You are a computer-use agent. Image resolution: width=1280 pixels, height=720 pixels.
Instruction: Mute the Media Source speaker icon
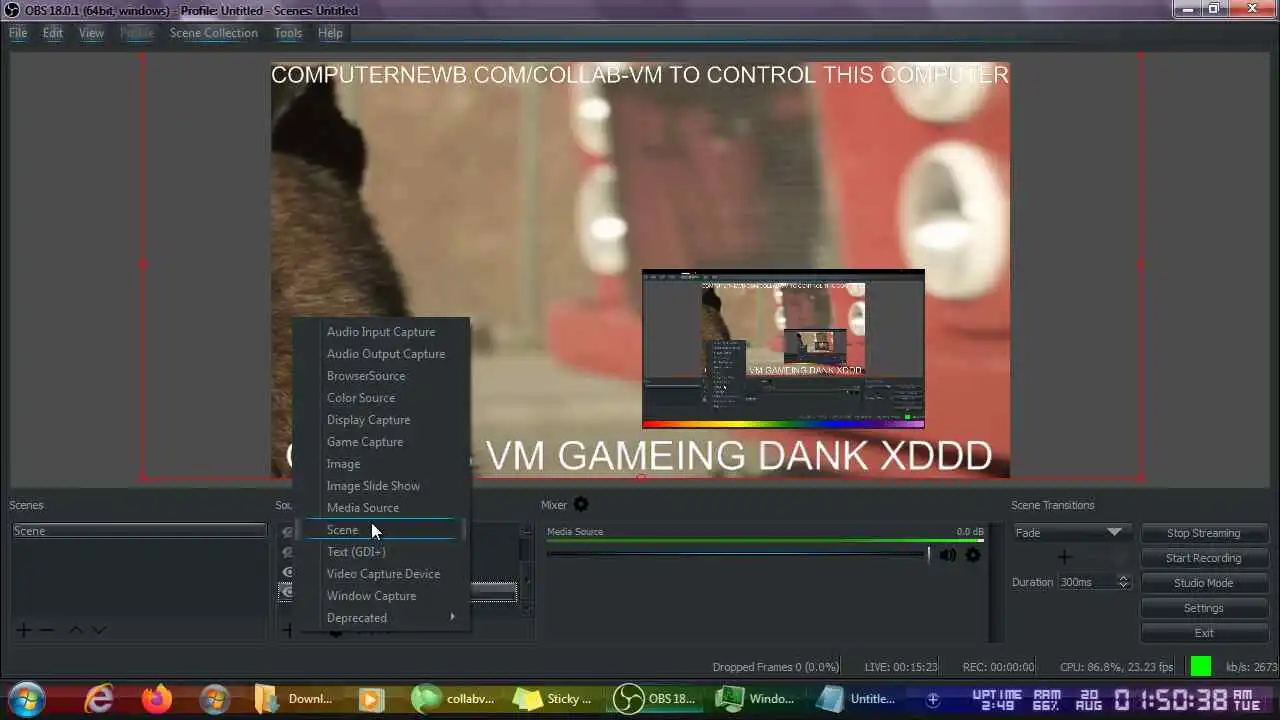coord(947,555)
